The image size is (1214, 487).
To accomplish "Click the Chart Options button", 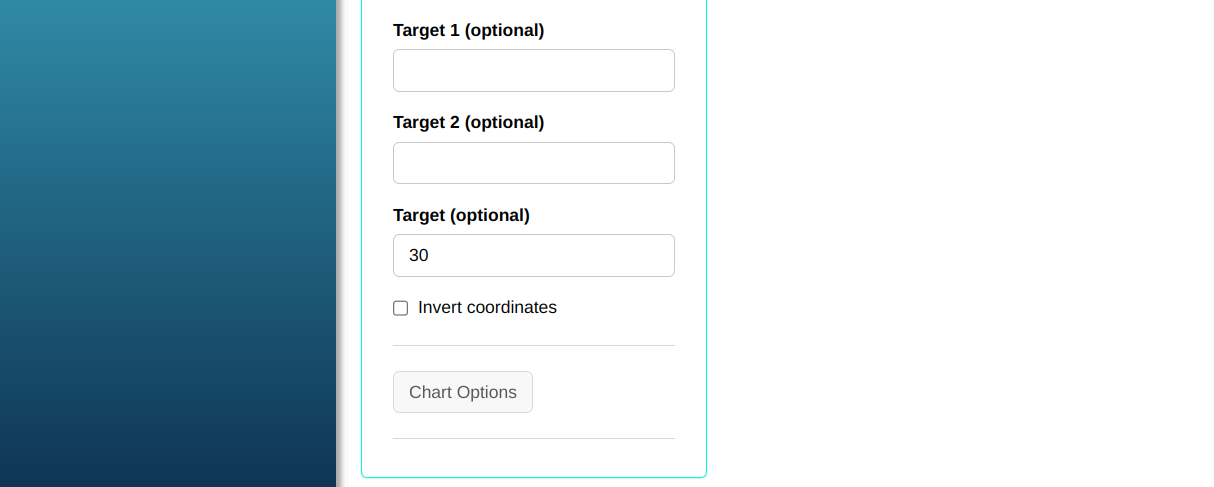I will coord(463,392).
